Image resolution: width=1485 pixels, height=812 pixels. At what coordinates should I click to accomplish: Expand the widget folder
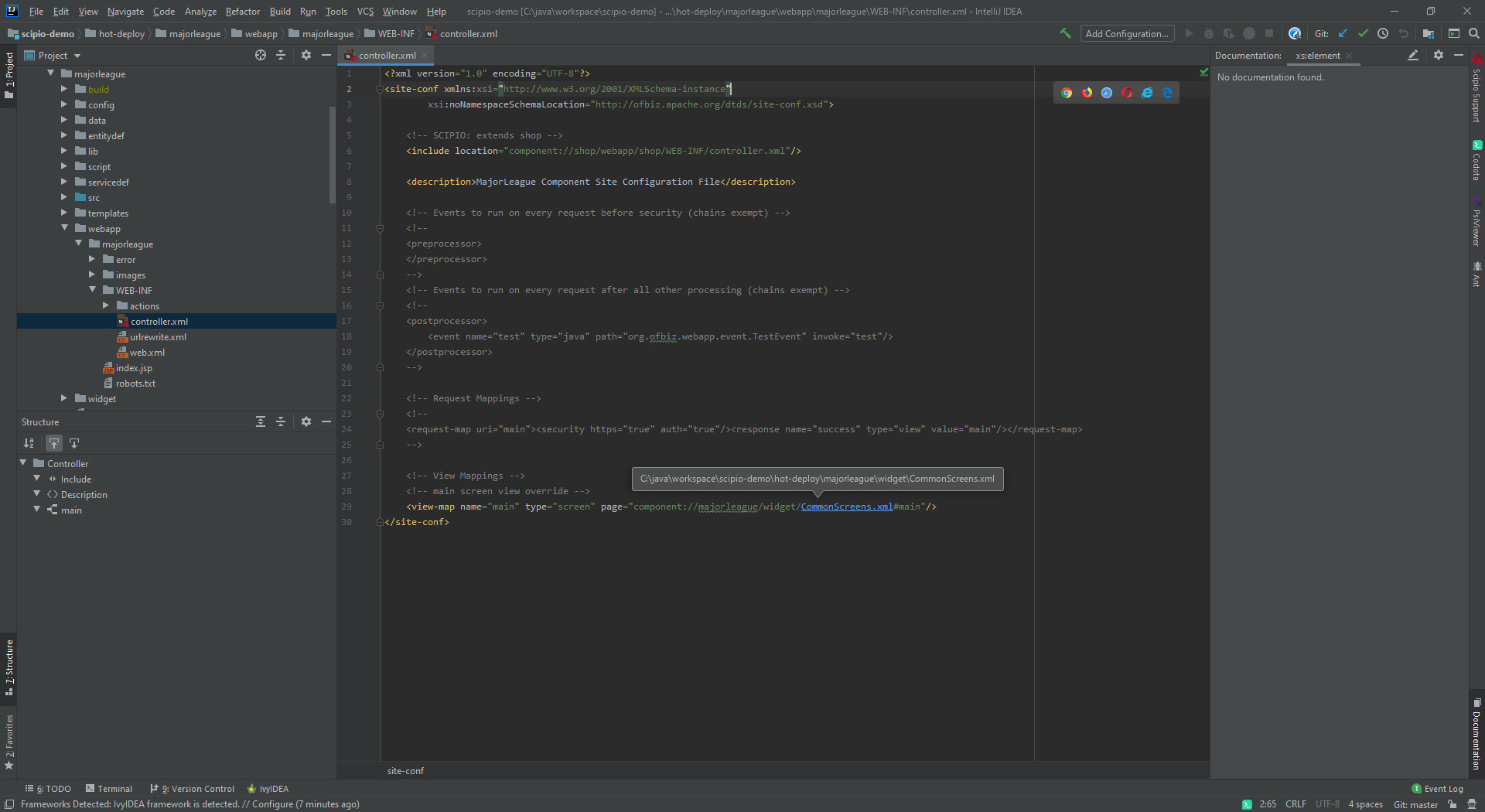(64, 398)
